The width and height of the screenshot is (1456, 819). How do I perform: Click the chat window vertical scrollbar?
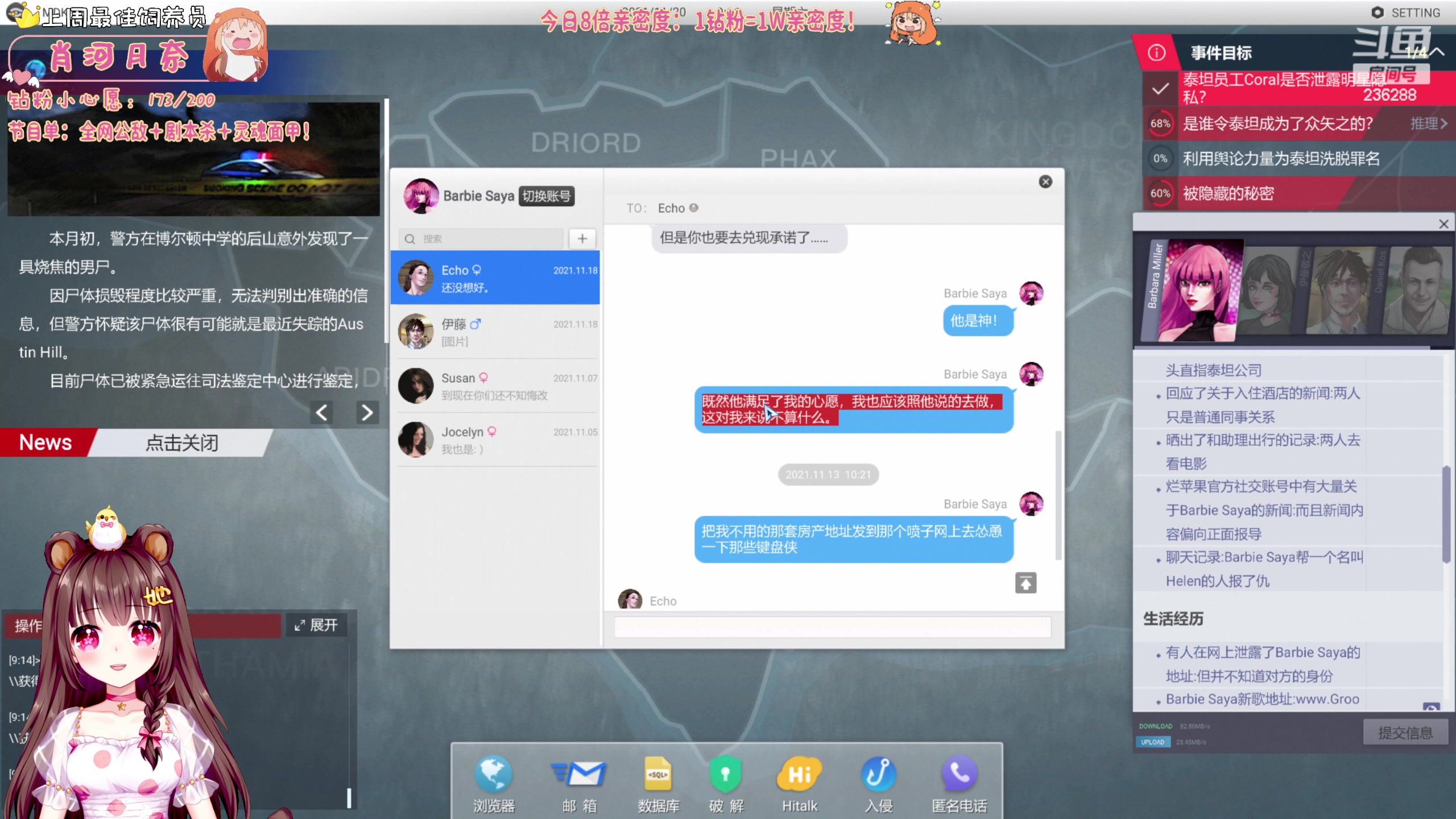pos(1058,495)
